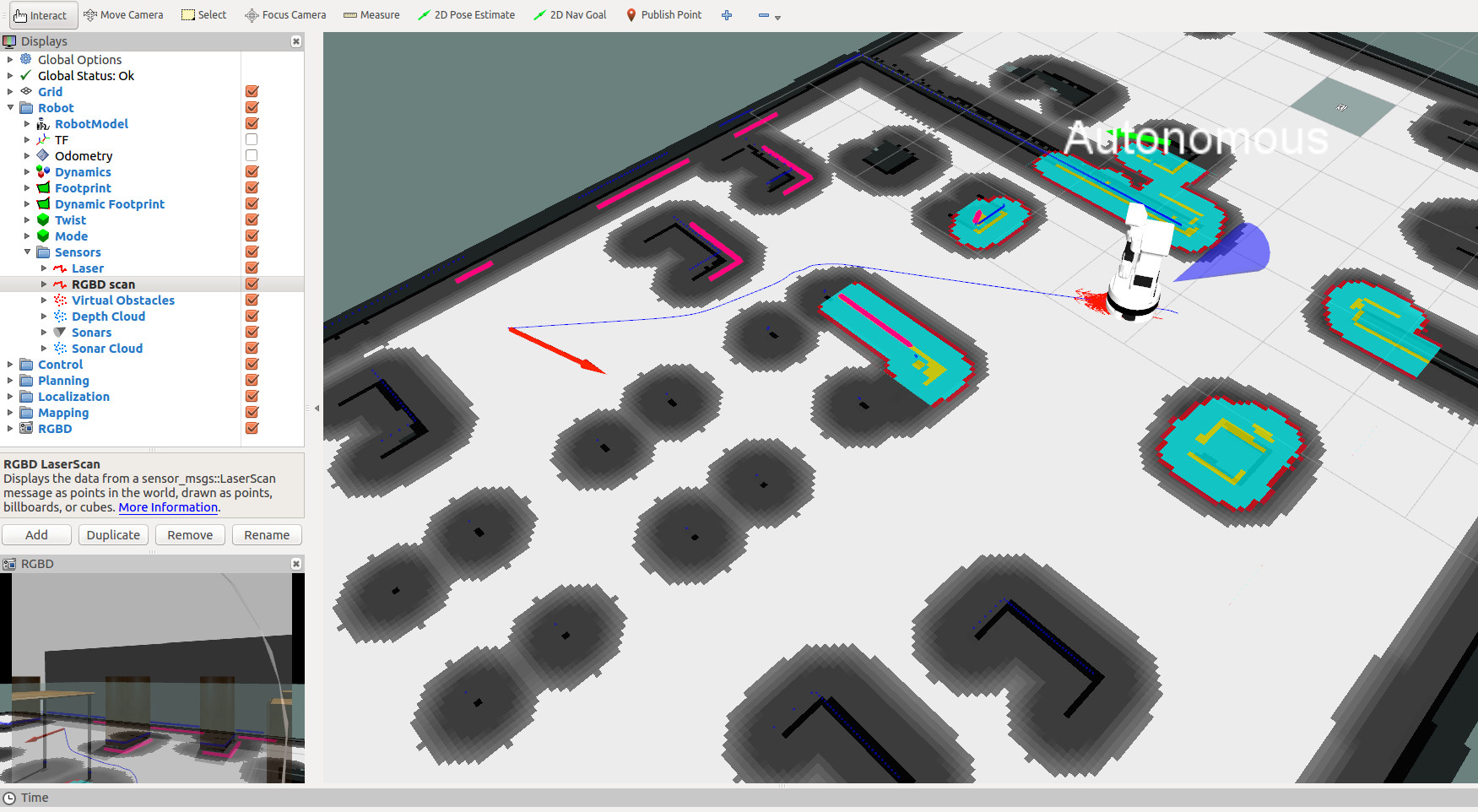Uncheck the Grid display checkbox
The width and height of the screenshot is (1478, 812).
pyautogui.click(x=252, y=92)
